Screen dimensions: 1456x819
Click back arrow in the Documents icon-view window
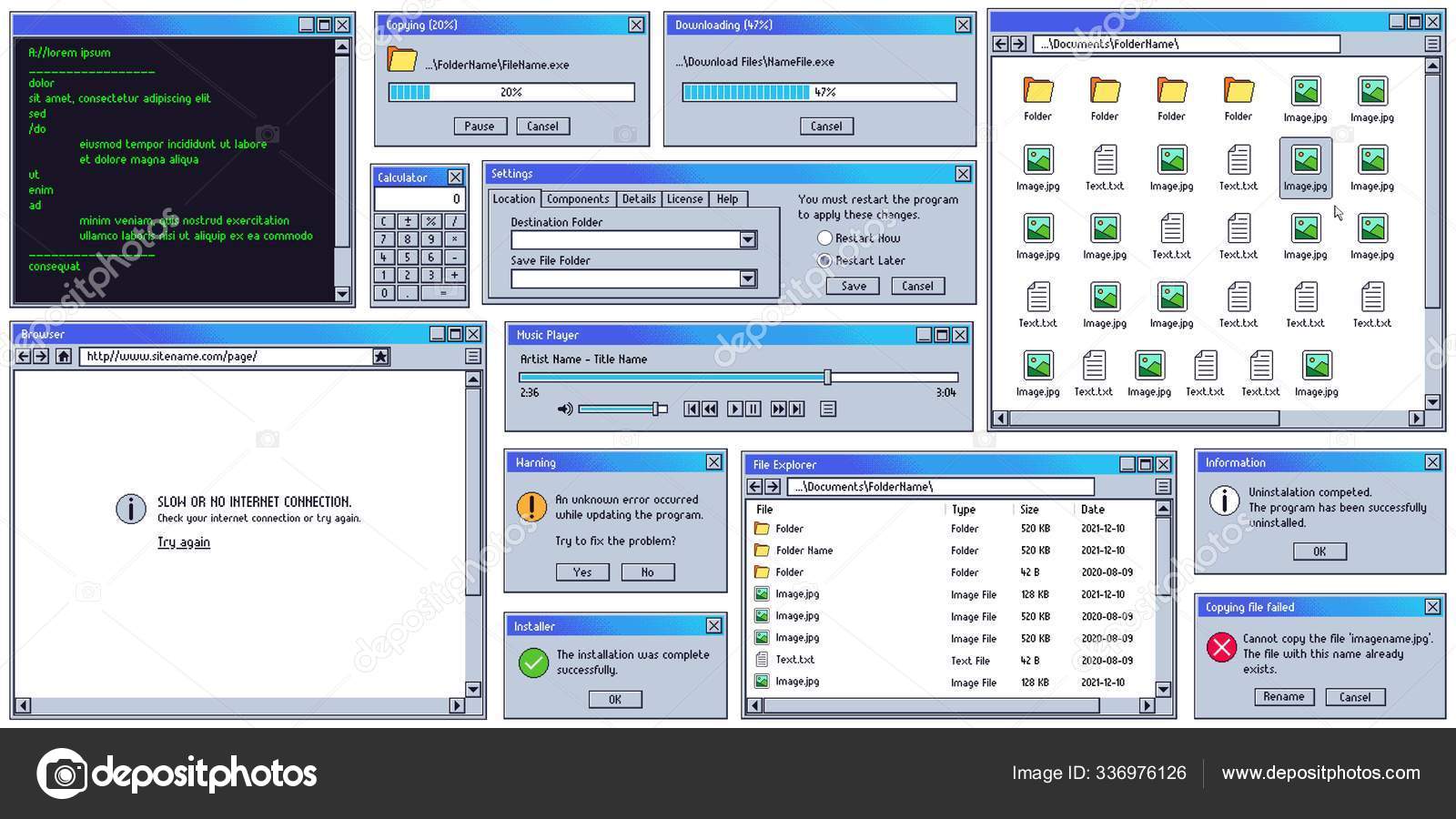pyautogui.click(x=1001, y=44)
